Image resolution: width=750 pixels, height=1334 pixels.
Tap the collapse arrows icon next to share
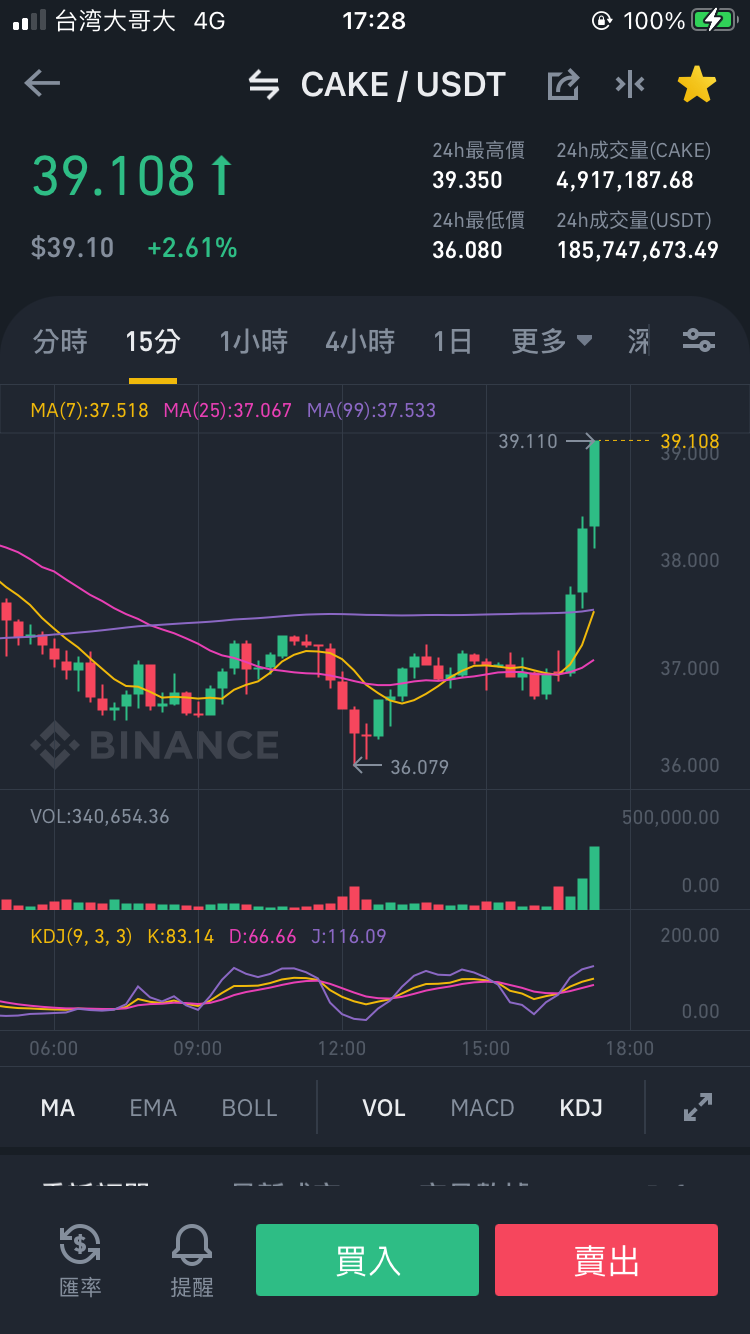(x=630, y=85)
